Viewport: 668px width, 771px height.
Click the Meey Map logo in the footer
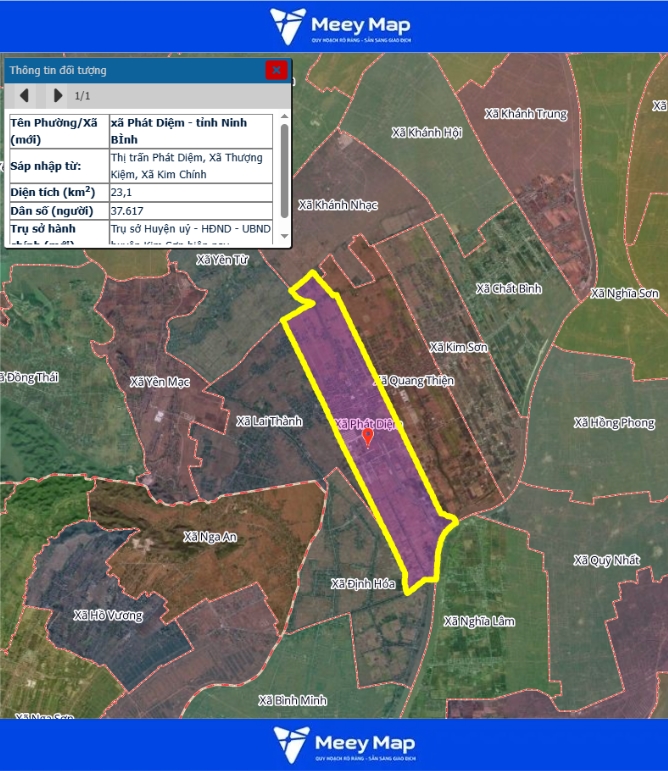tap(345, 745)
